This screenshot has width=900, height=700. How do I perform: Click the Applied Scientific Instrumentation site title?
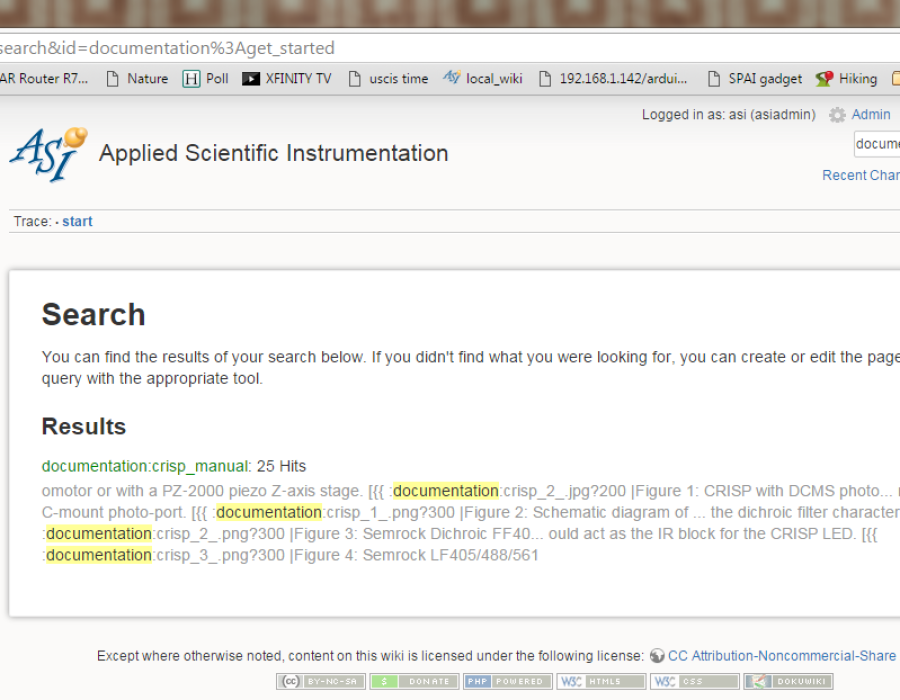(273, 153)
